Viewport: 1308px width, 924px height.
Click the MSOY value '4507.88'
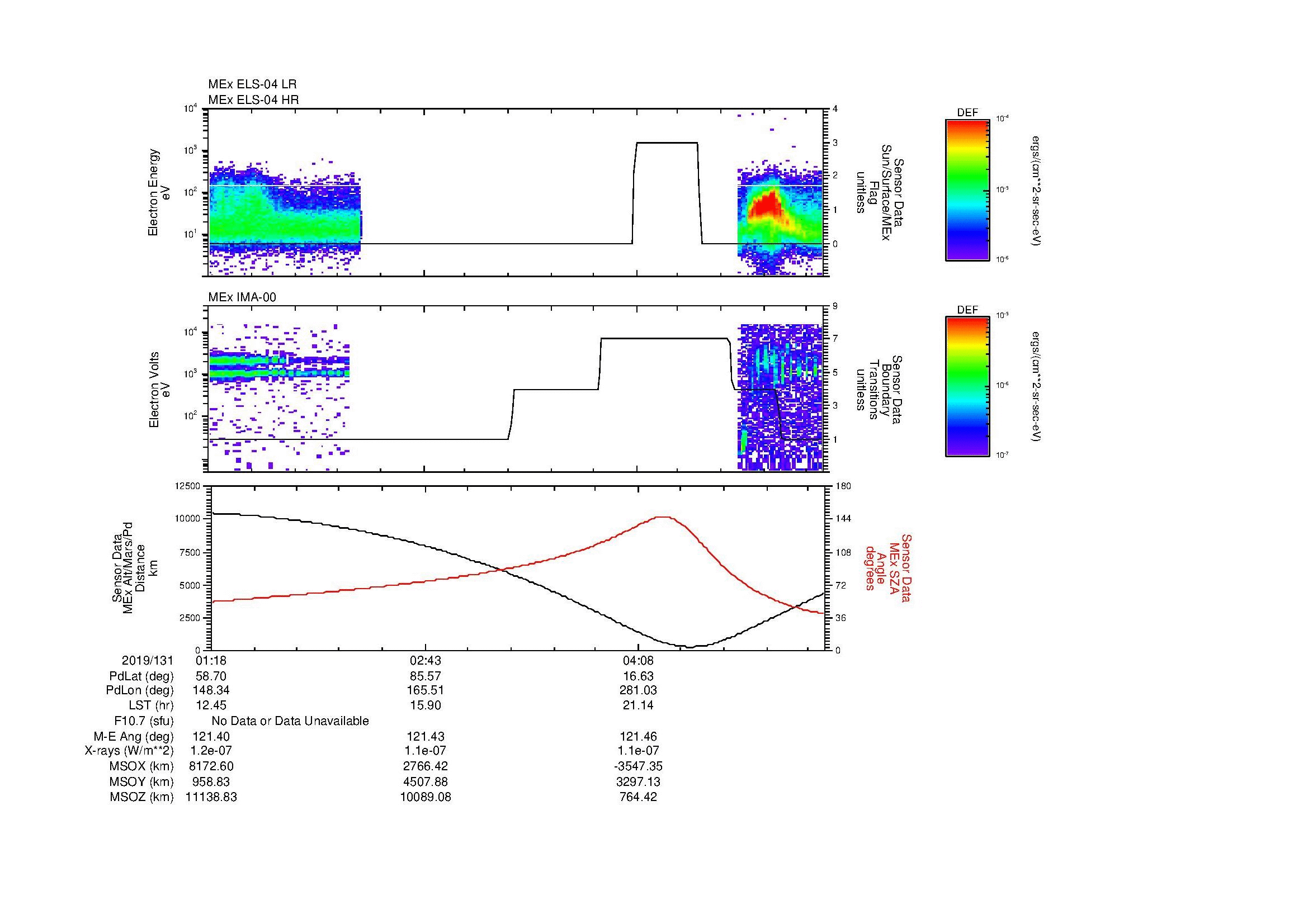[x=425, y=782]
